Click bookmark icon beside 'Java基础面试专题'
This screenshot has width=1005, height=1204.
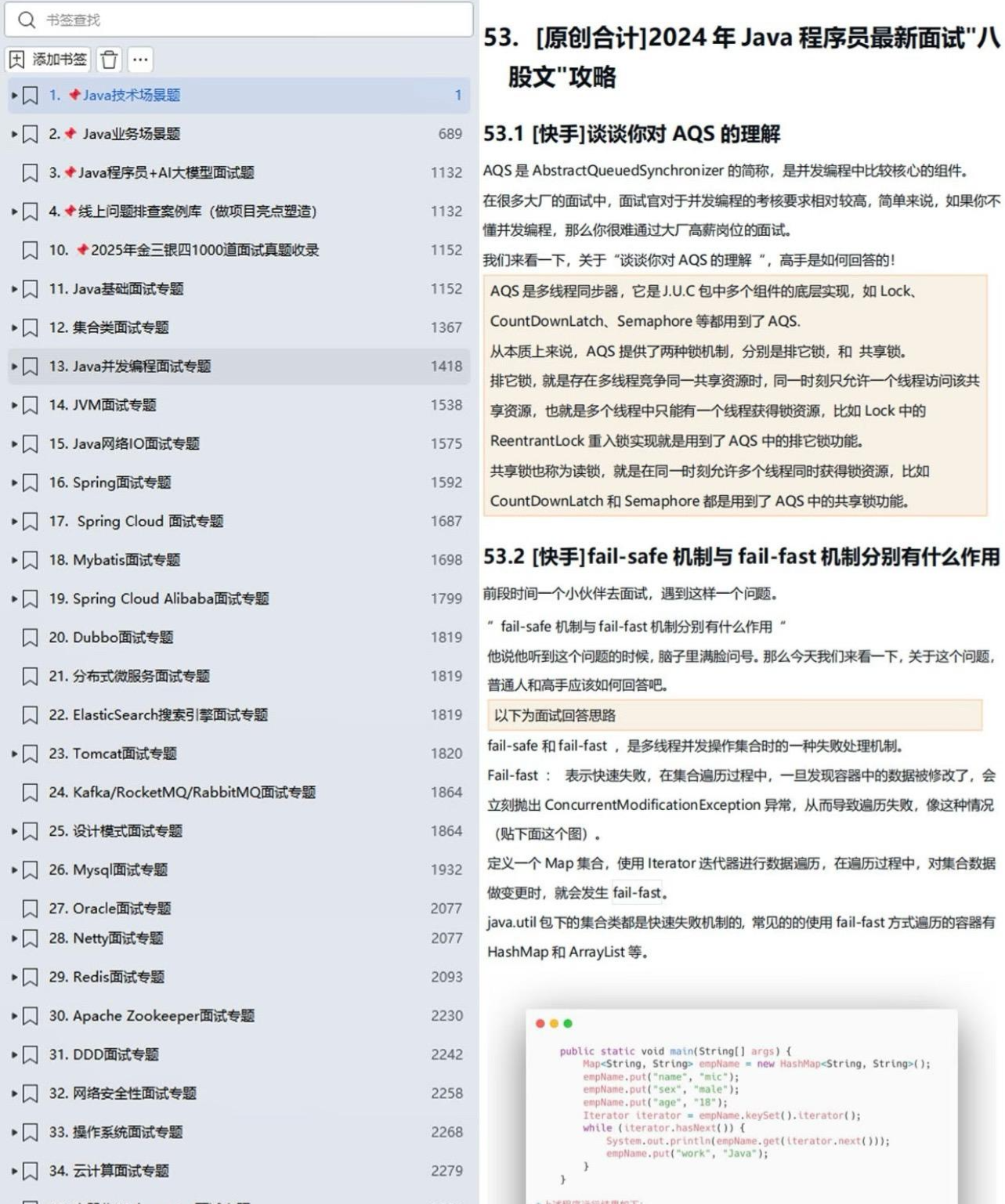(x=30, y=288)
